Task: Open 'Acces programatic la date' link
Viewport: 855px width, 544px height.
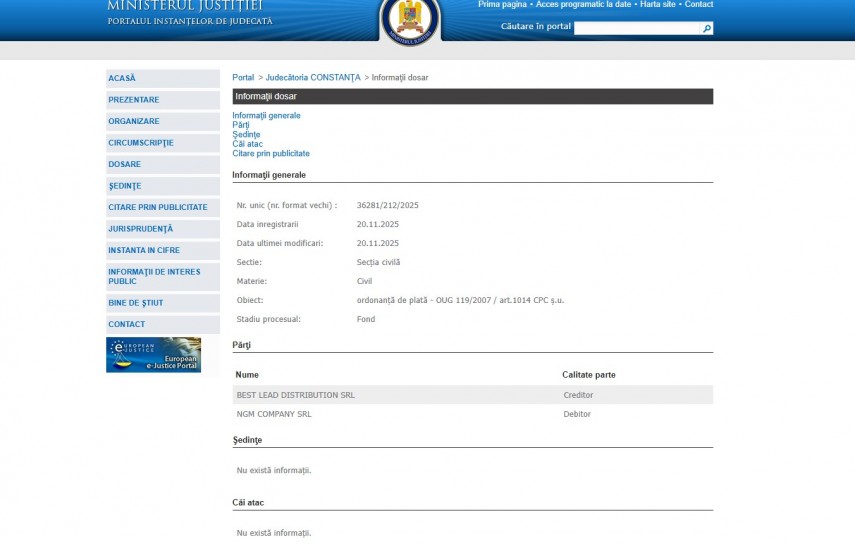Action: click(583, 5)
